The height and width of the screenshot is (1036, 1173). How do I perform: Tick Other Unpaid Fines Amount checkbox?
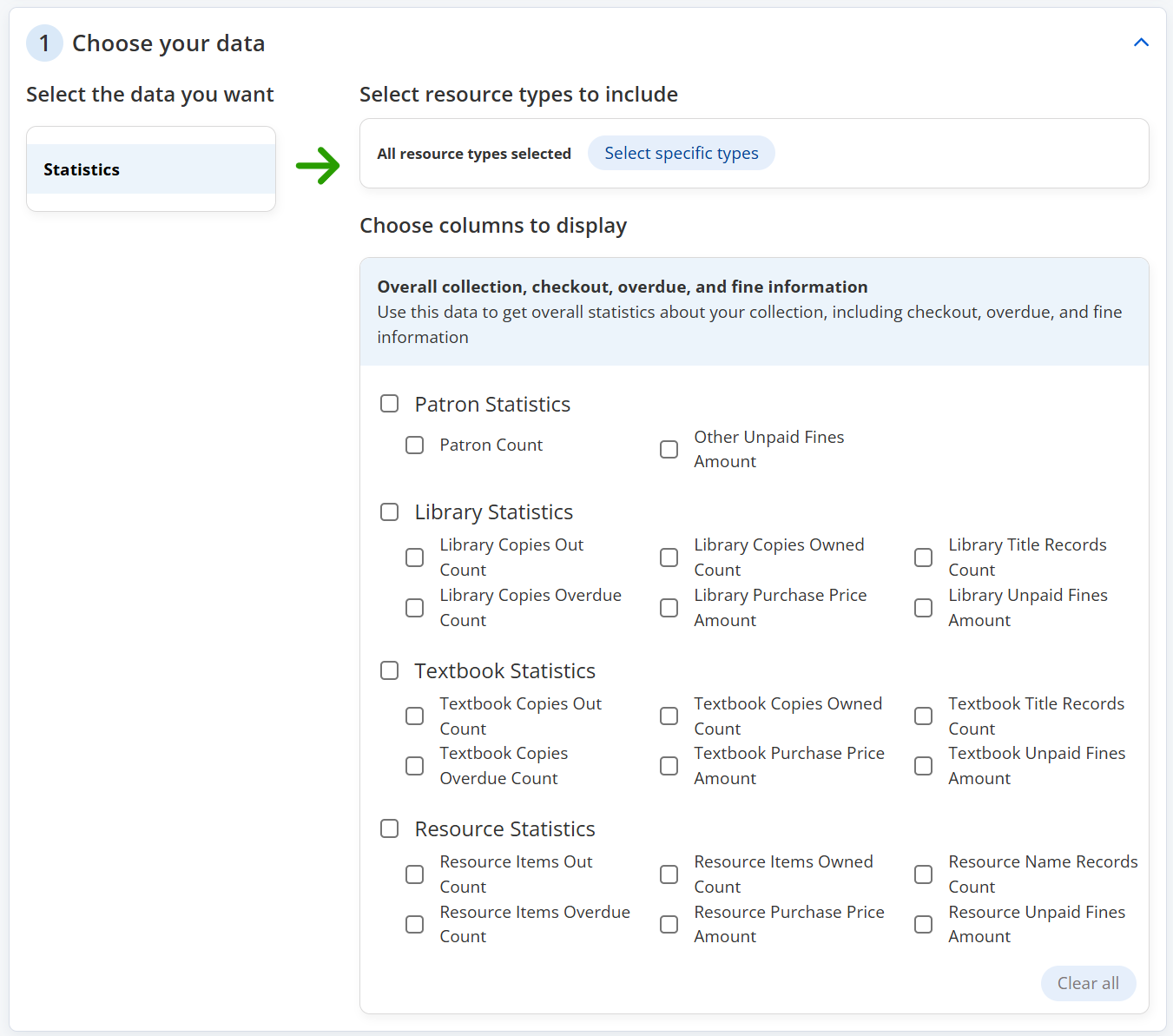tap(669, 449)
